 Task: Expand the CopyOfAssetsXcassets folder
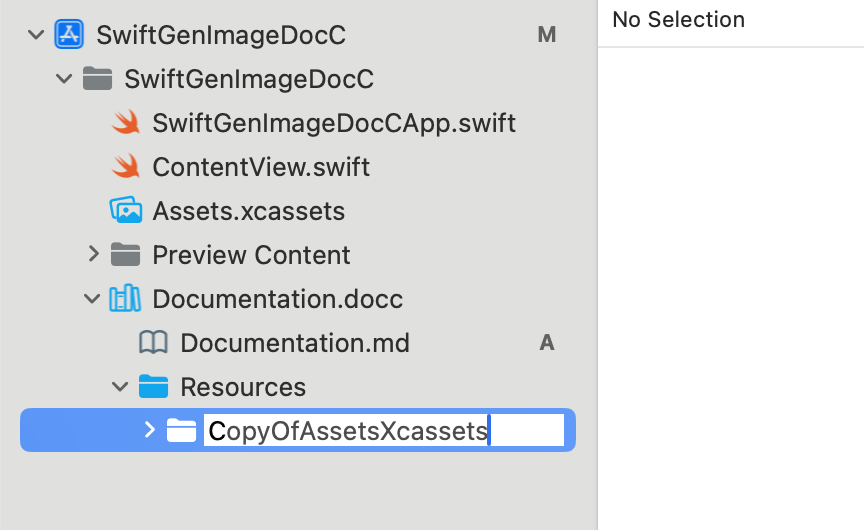pos(149,431)
